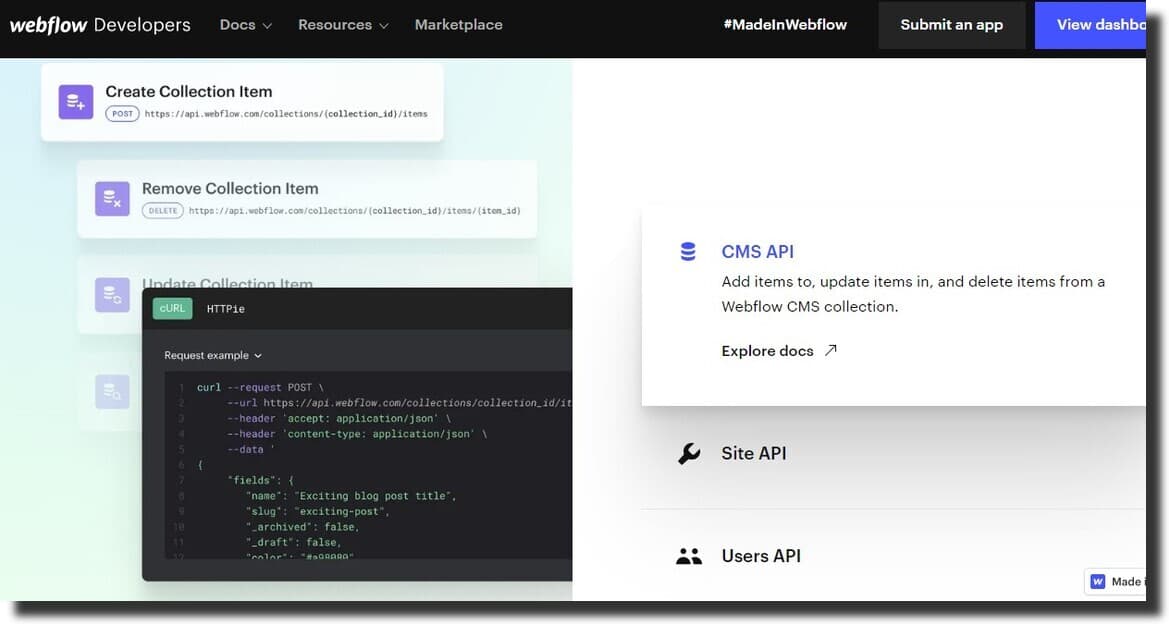Expand the Request example dropdown
Viewport: 1169px width, 624px height.
(x=213, y=355)
